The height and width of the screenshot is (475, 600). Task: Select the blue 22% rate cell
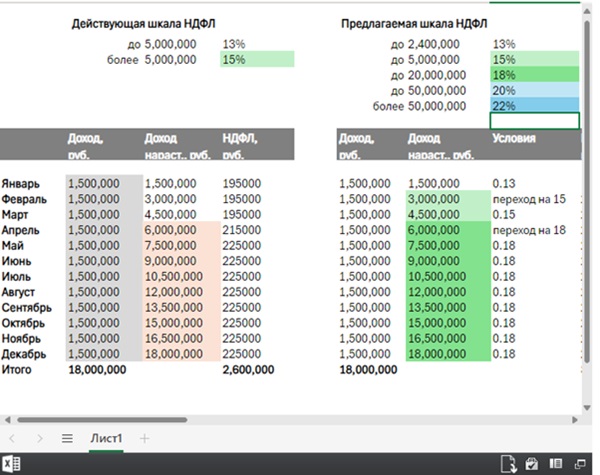pyautogui.click(x=534, y=106)
